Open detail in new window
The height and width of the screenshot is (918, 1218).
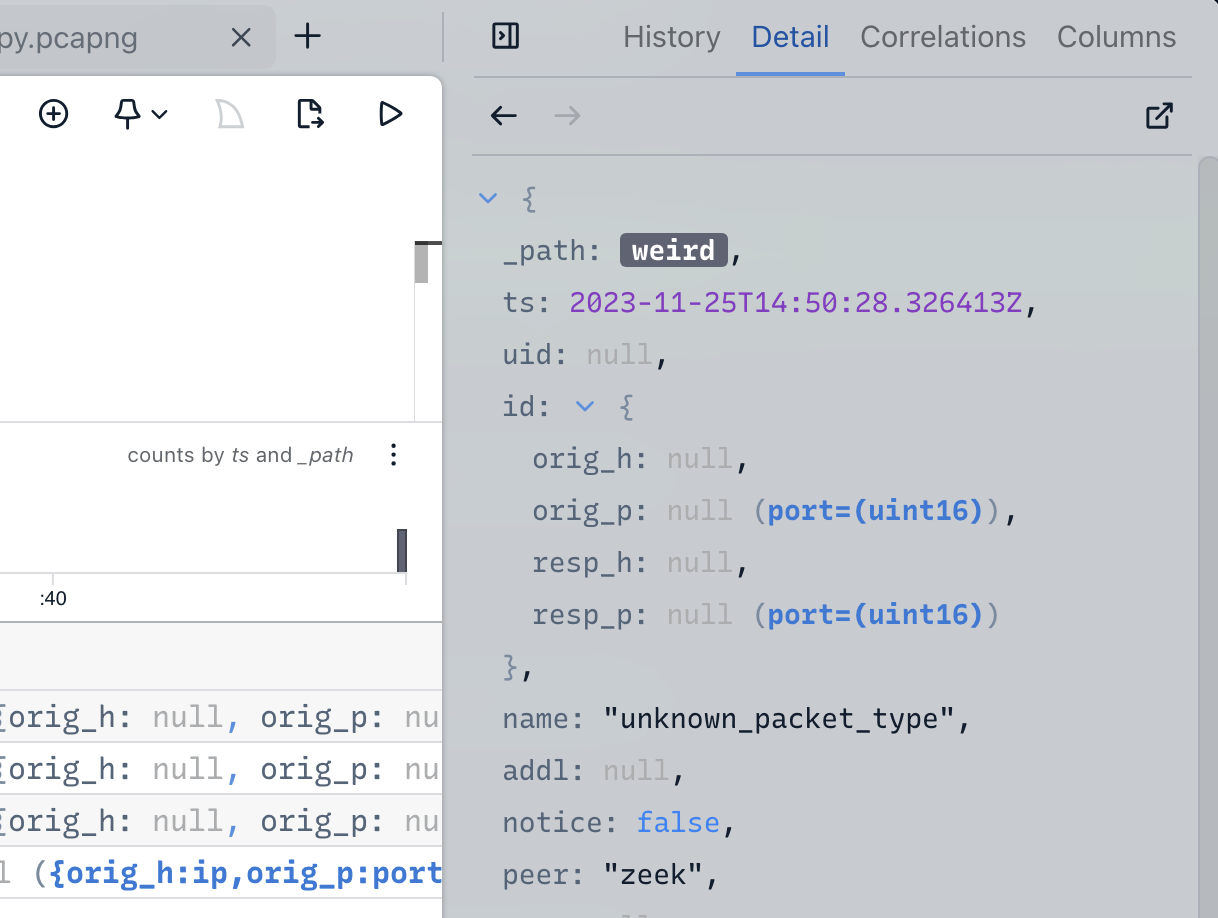[x=1158, y=116]
